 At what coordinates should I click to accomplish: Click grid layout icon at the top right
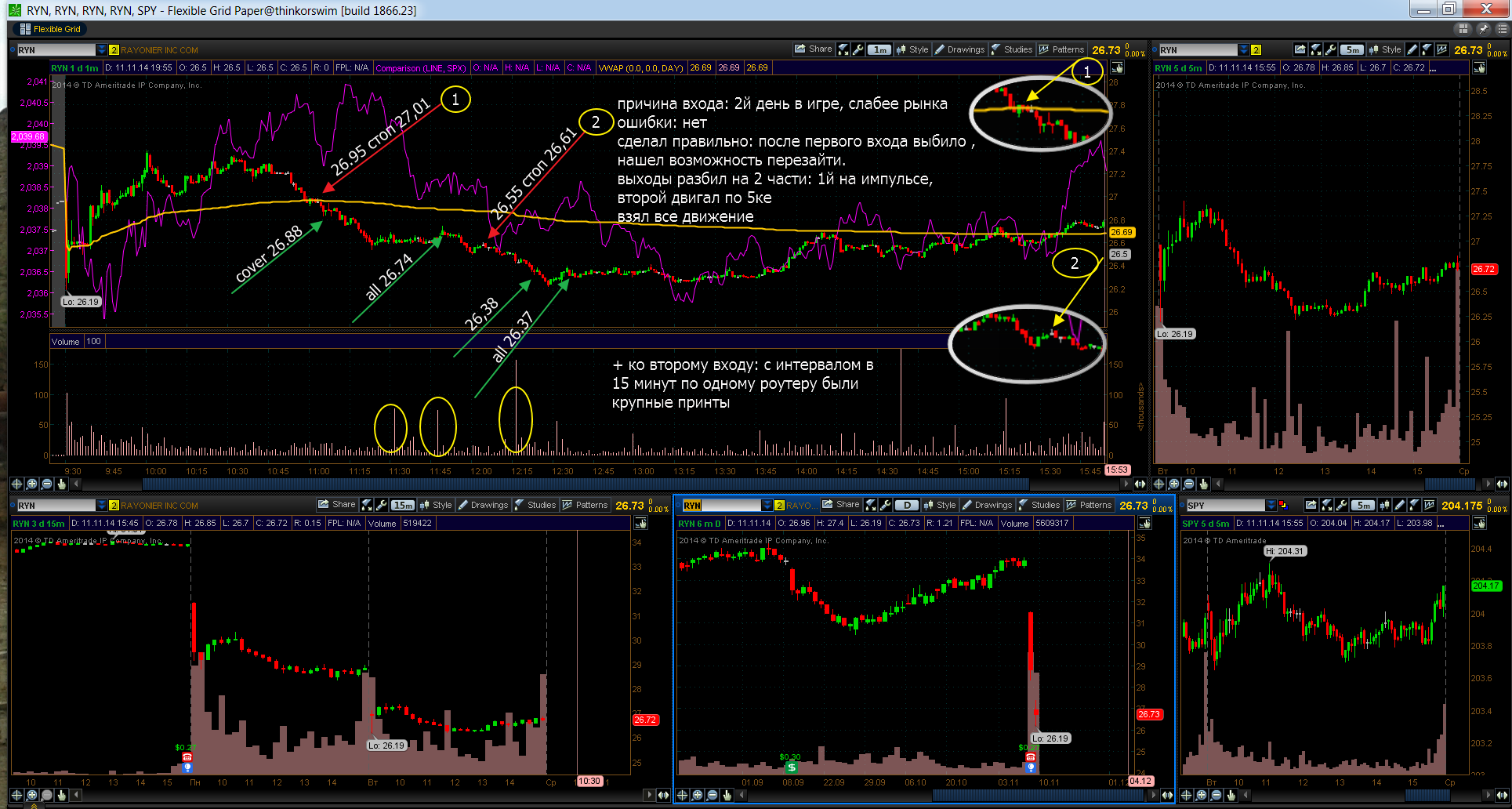(x=1463, y=29)
